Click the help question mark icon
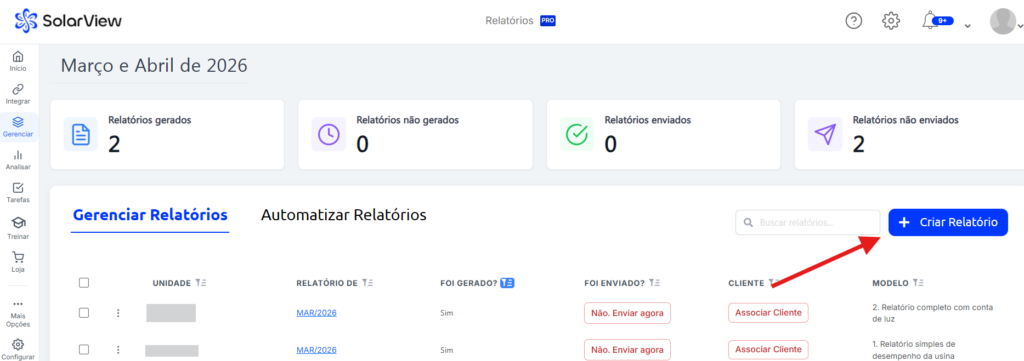The width and height of the screenshot is (1024, 361). tap(854, 21)
